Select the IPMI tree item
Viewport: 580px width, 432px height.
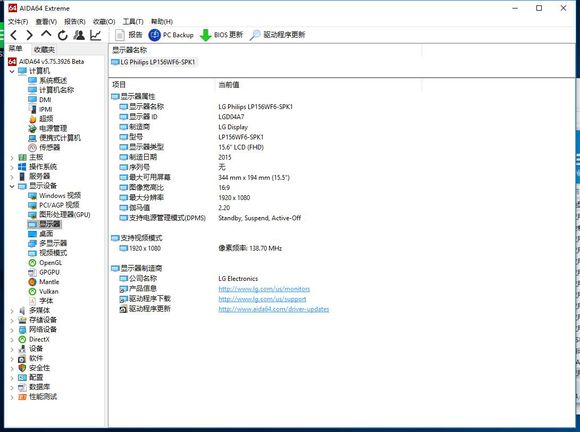tap(40, 109)
